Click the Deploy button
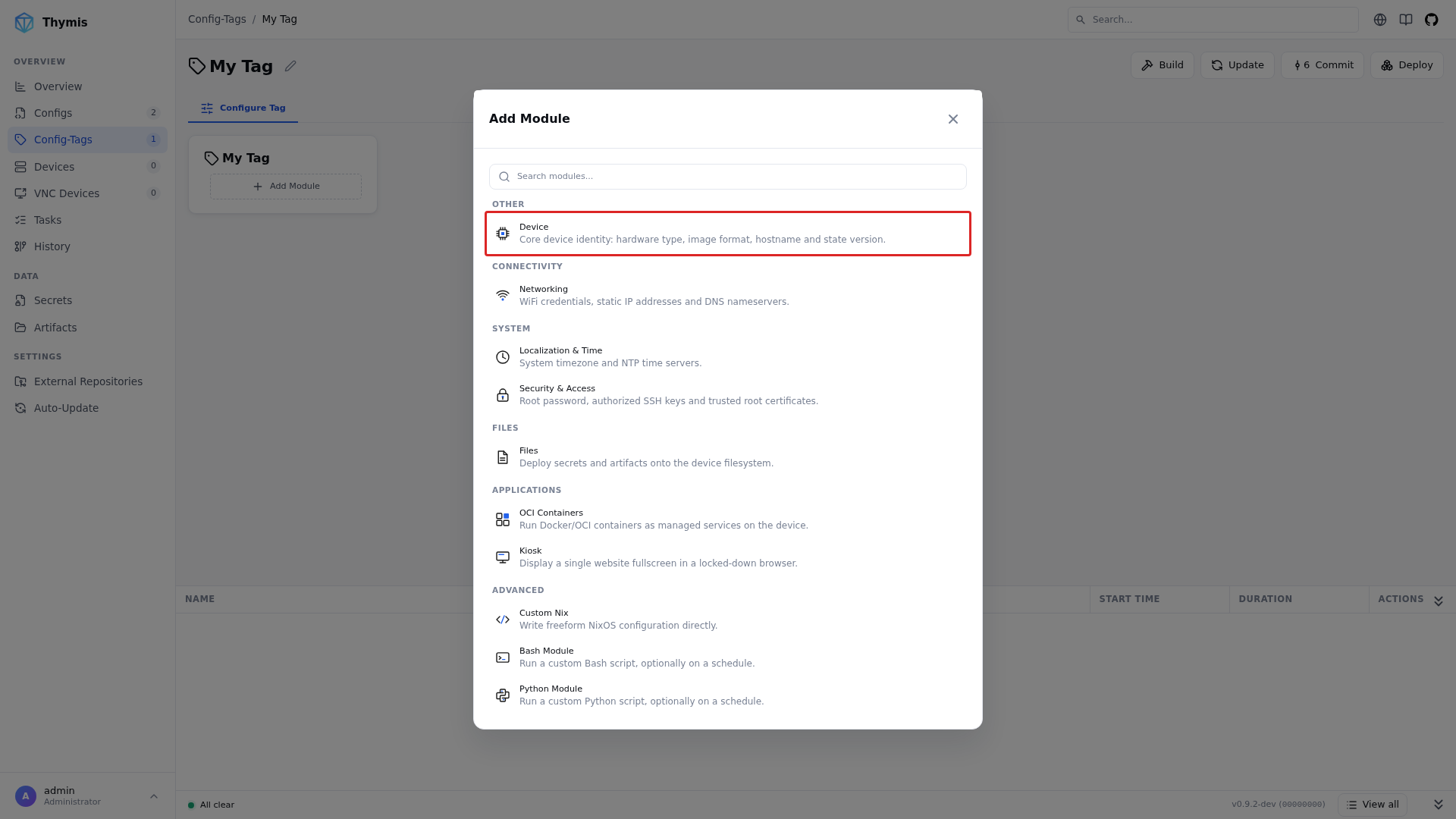1456x819 pixels. (x=1407, y=65)
